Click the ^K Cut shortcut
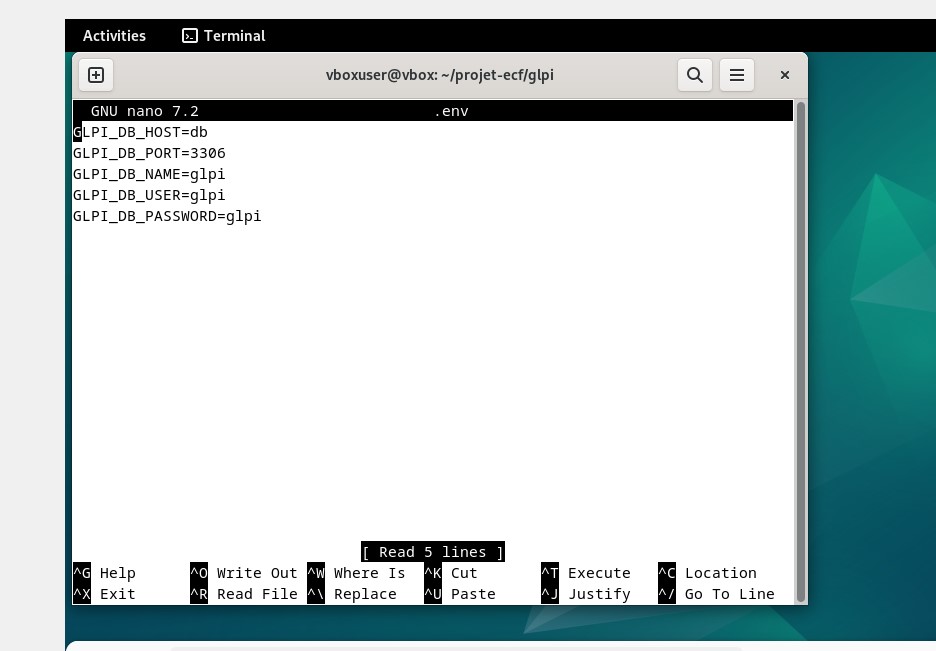This screenshot has width=936, height=651. (451, 573)
